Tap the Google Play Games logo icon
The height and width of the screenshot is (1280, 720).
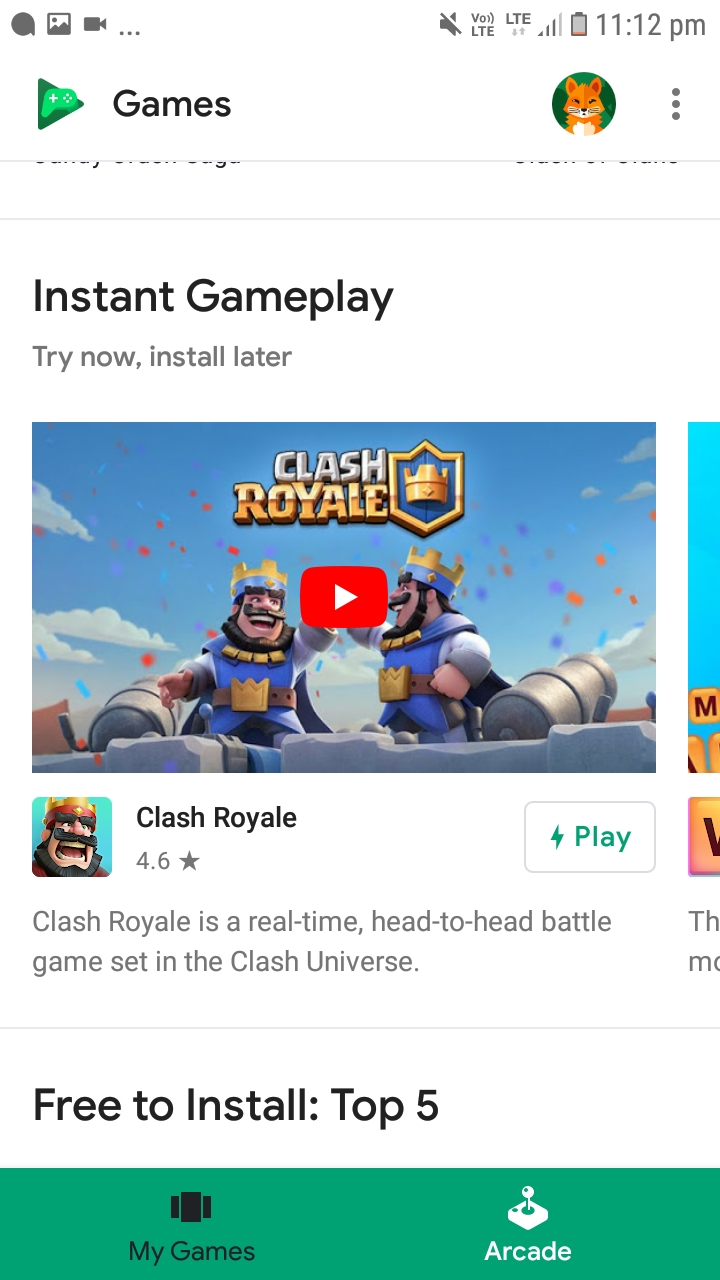coord(61,104)
